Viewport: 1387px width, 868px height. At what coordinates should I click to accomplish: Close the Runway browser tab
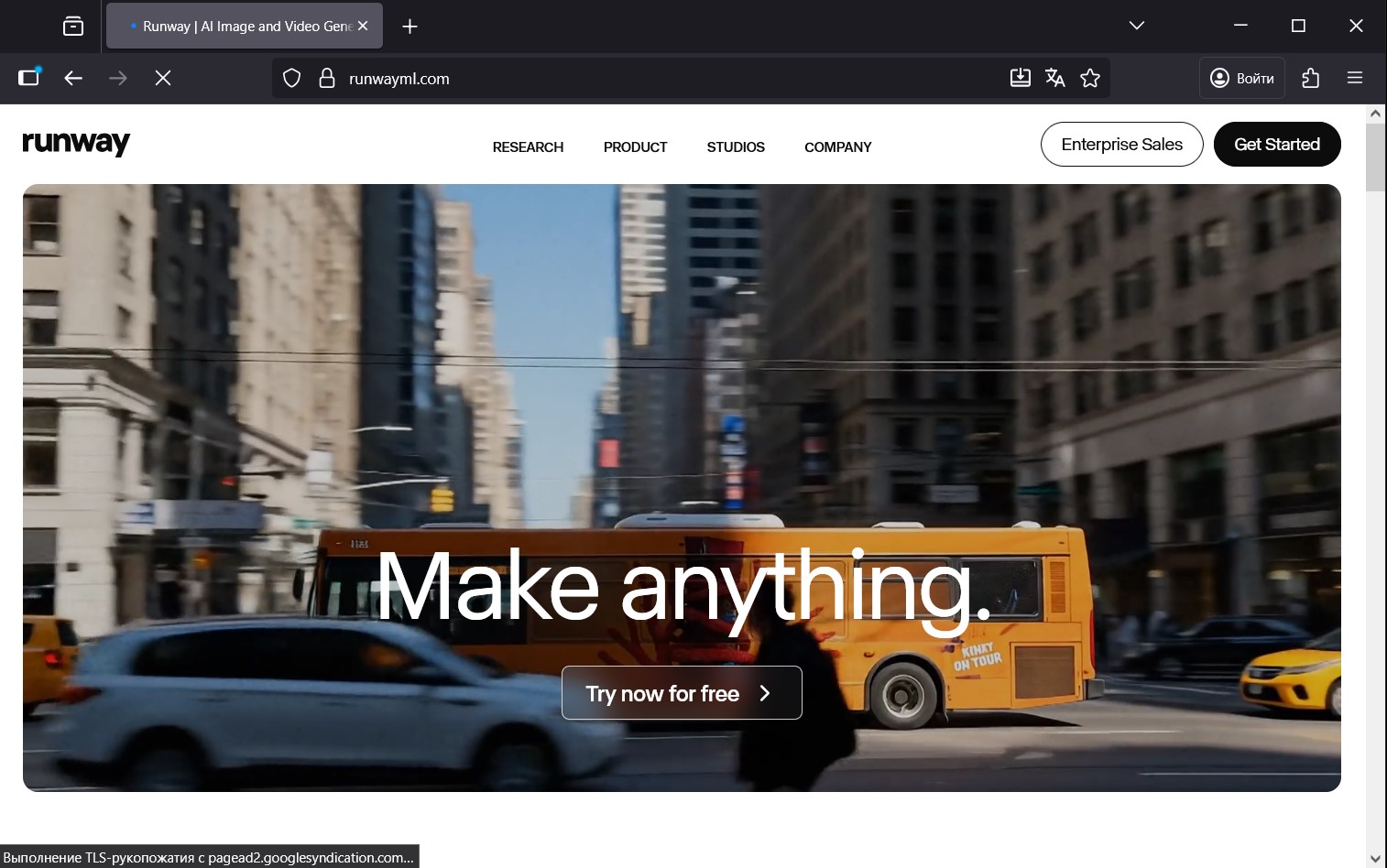(363, 27)
